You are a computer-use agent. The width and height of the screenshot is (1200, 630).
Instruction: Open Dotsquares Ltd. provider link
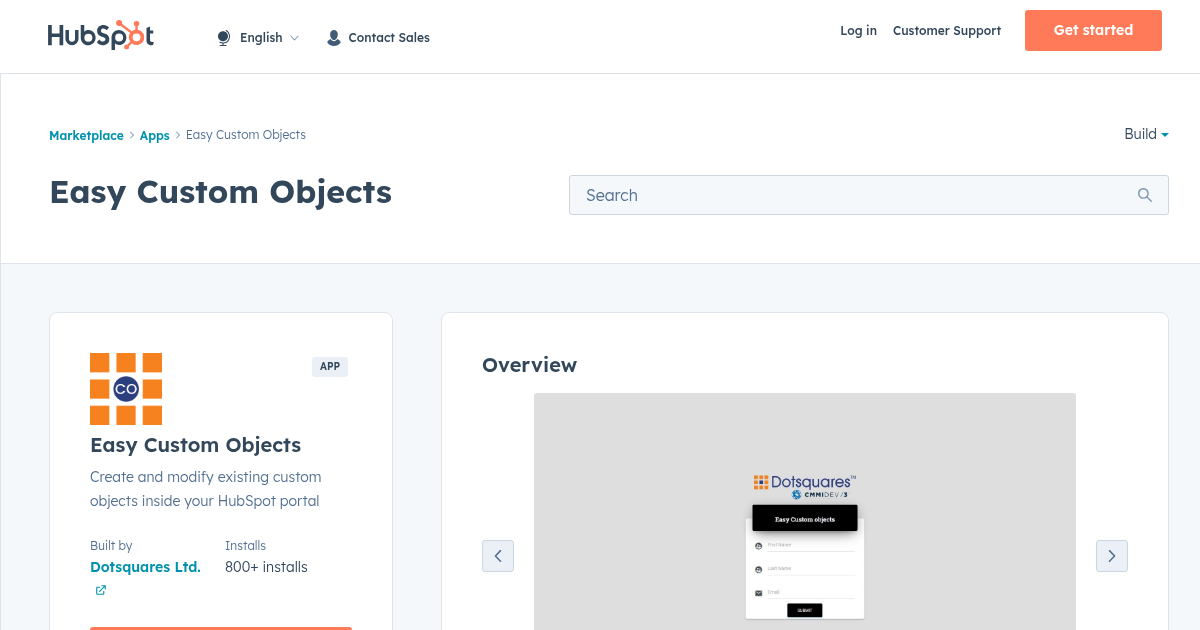tap(145, 567)
